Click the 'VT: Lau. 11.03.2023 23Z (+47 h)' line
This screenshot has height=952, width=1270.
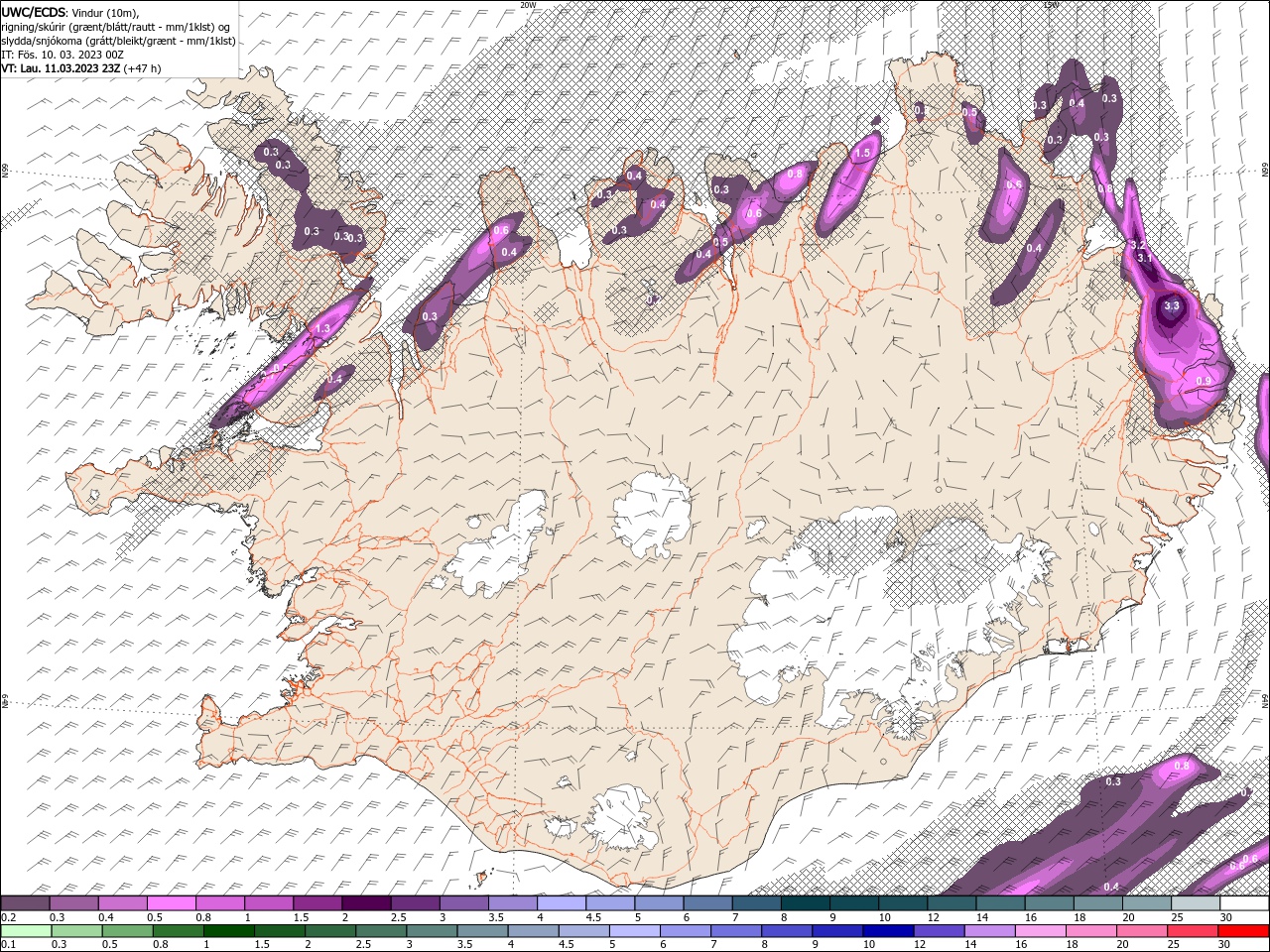(81, 68)
